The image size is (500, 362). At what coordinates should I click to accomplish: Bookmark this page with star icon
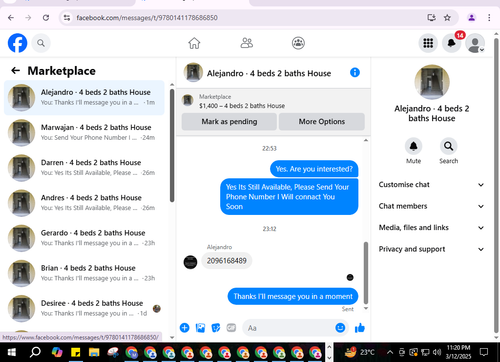tap(447, 18)
